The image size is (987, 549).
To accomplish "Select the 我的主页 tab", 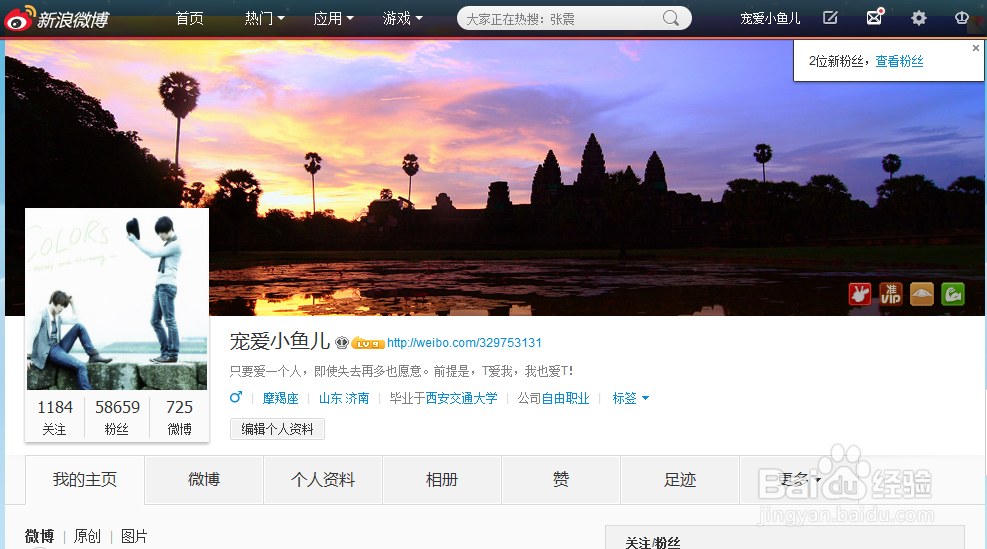I will coord(85,480).
